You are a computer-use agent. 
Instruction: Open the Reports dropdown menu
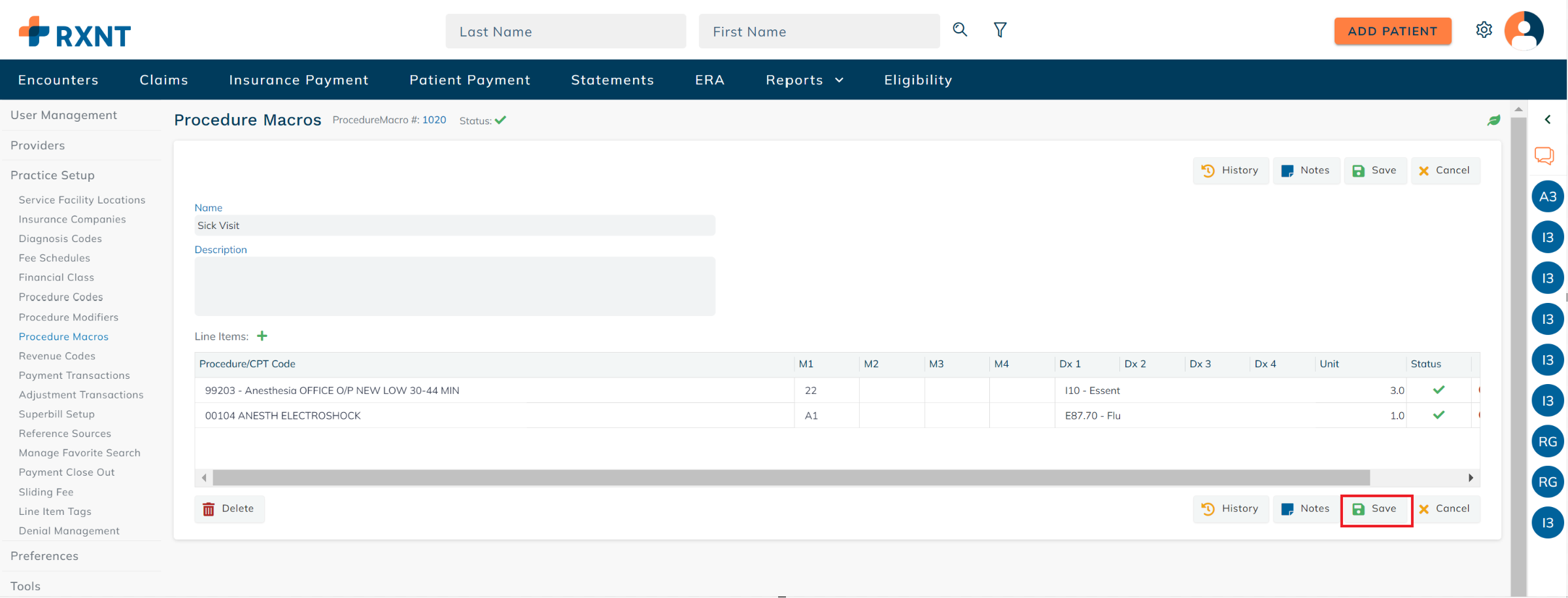coord(804,80)
